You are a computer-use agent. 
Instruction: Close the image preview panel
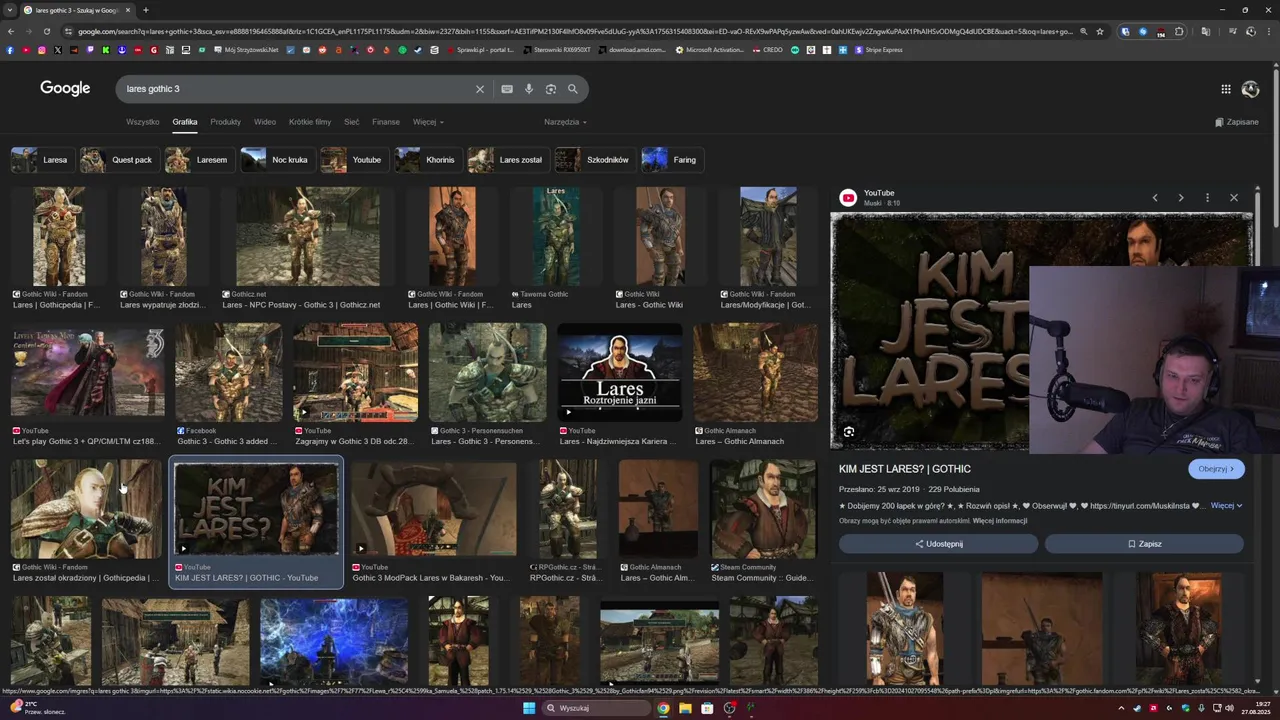pos(1234,198)
